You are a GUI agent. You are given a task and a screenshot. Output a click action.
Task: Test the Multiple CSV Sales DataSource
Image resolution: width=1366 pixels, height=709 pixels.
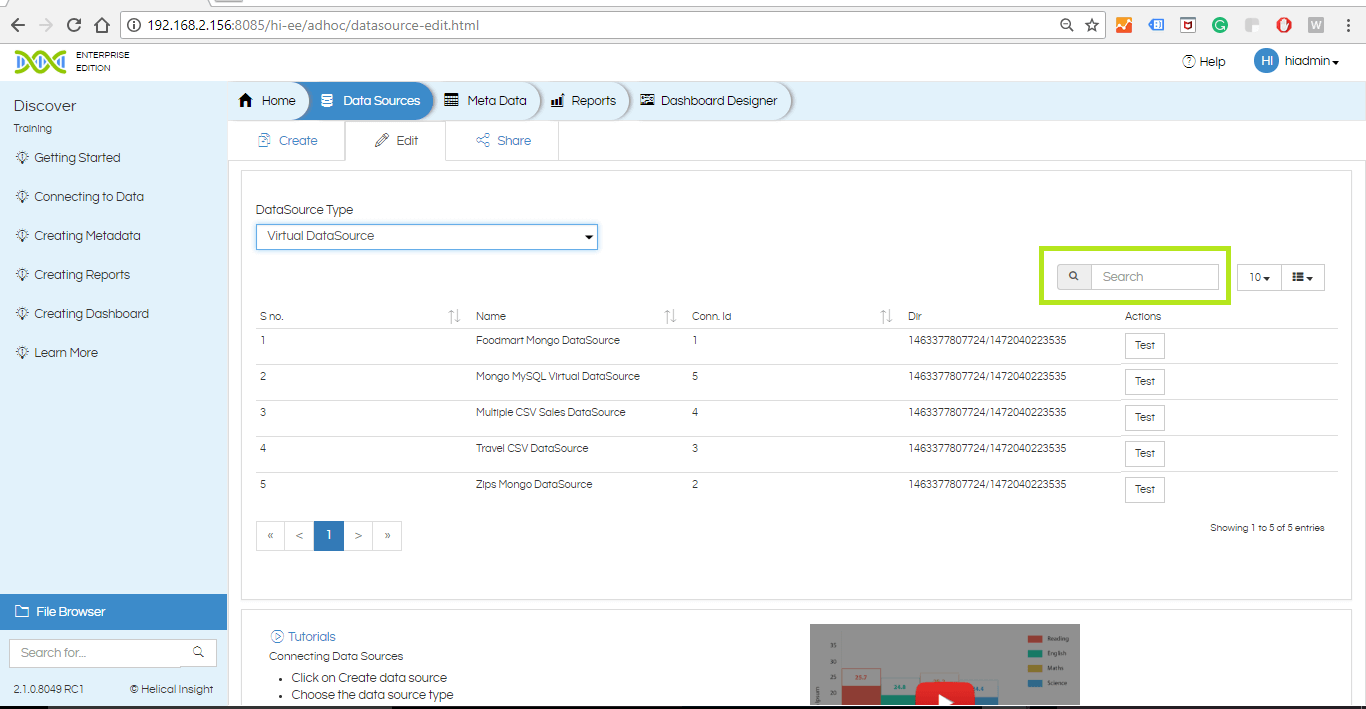(1145, 418)
